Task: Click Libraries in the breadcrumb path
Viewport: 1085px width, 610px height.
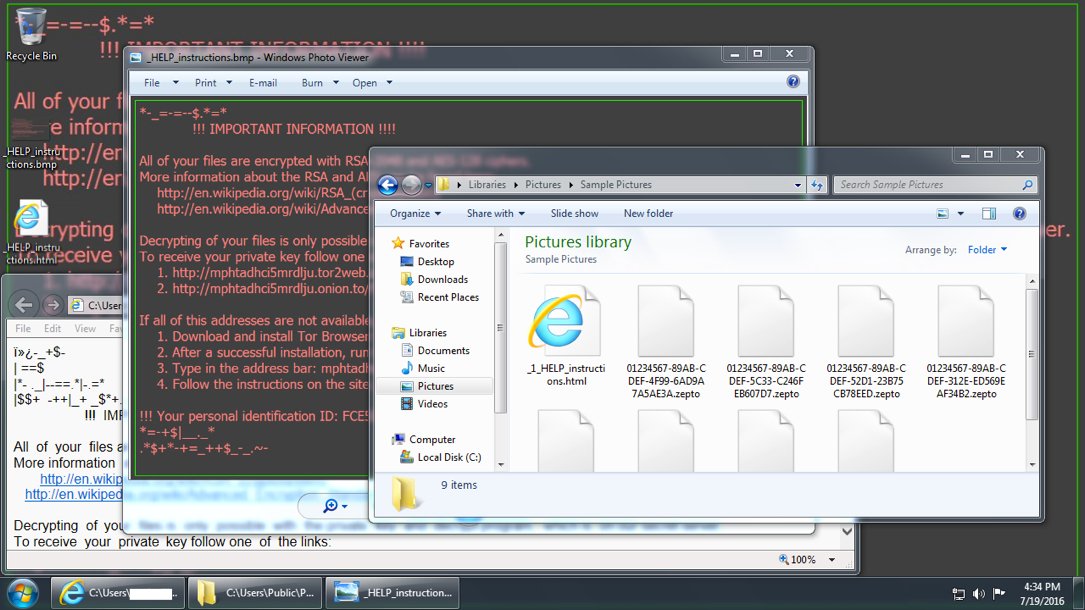Action: tap(486, 185)
